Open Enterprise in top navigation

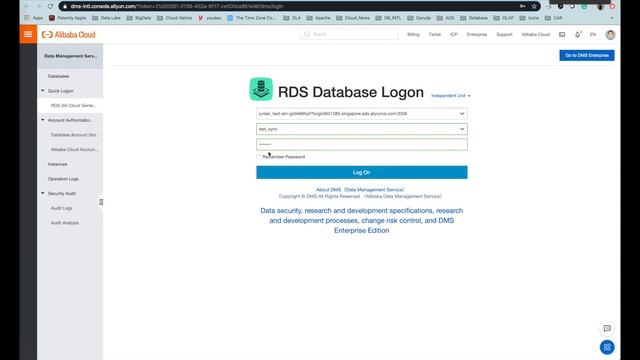[477, 35]
